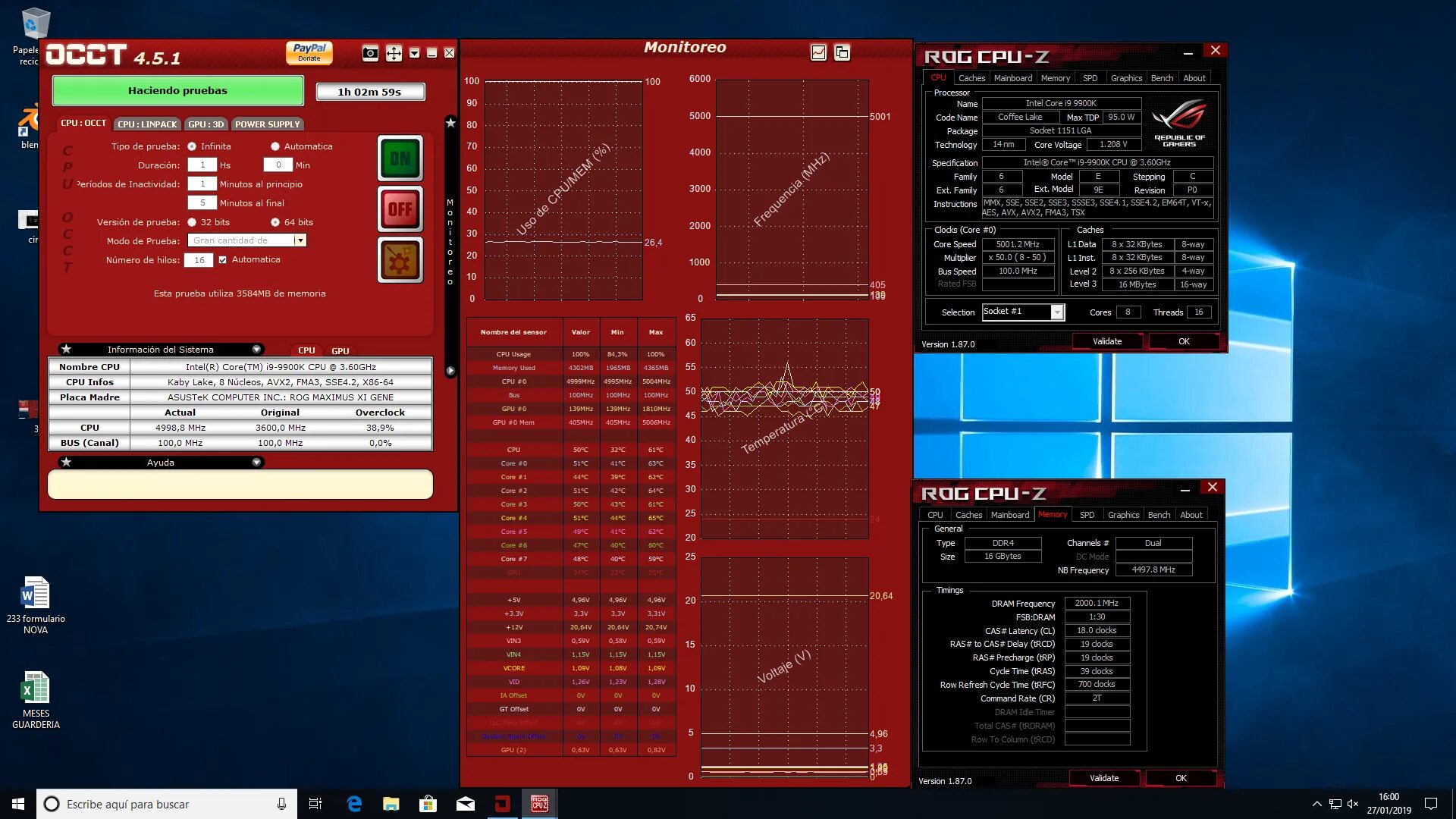
Task: Switch to the CPU : LINPACK tab
Action: tap(147, 124)
